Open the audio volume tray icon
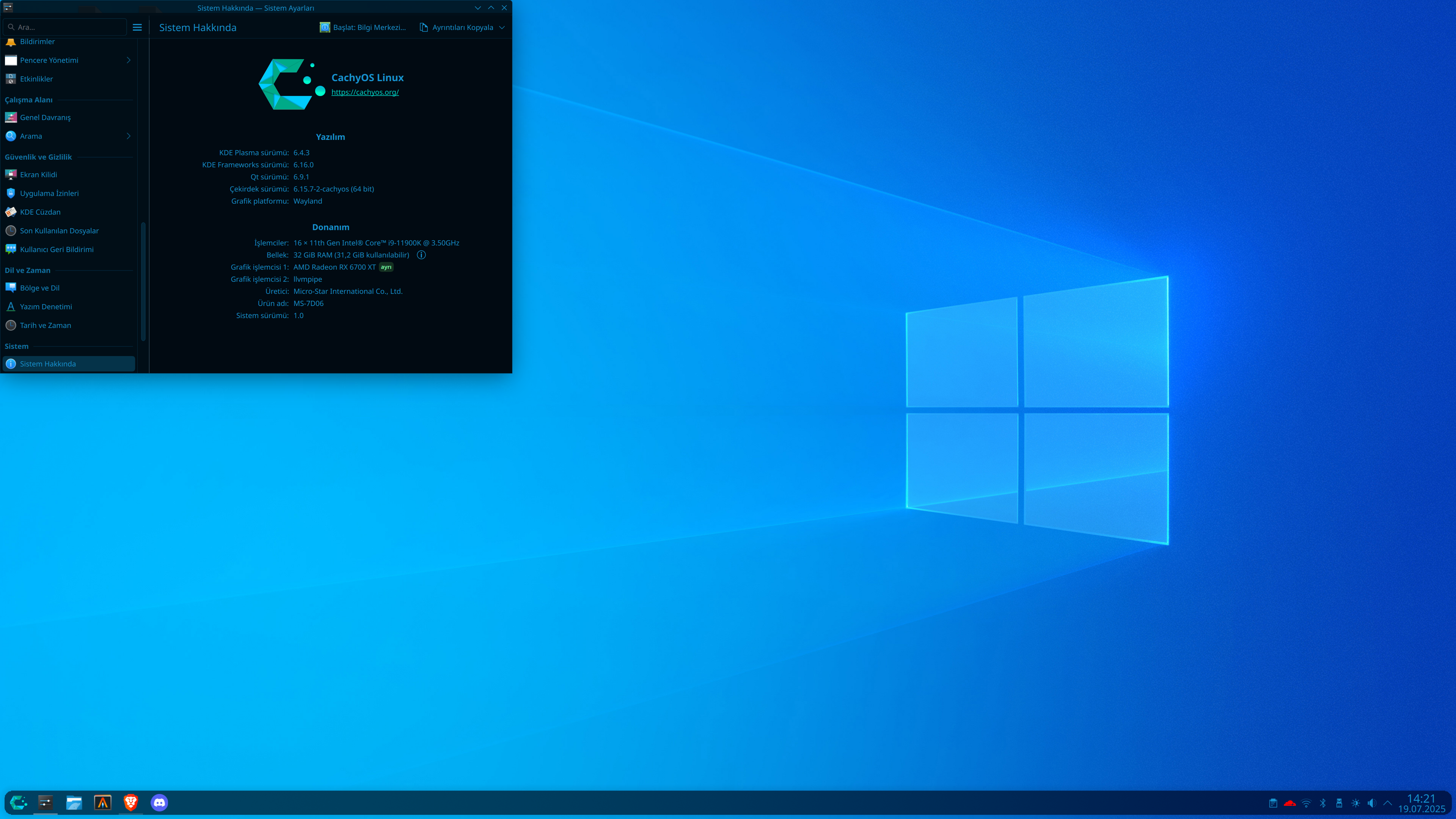 (x=1372, y=803)
